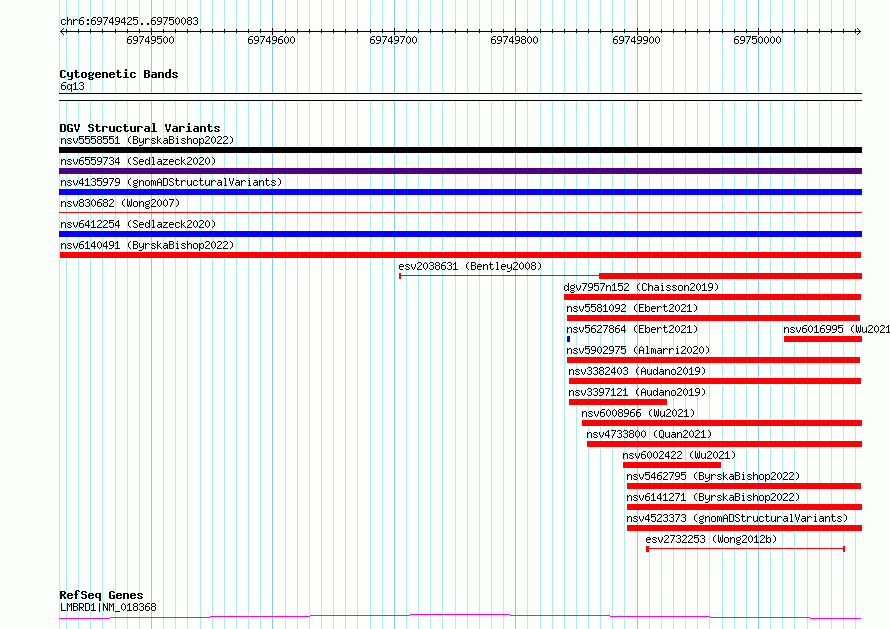This screenshot has height=629, width=890.
Task: Click the red nsv4733800 variant bar
Action: (x=724, y=444)
